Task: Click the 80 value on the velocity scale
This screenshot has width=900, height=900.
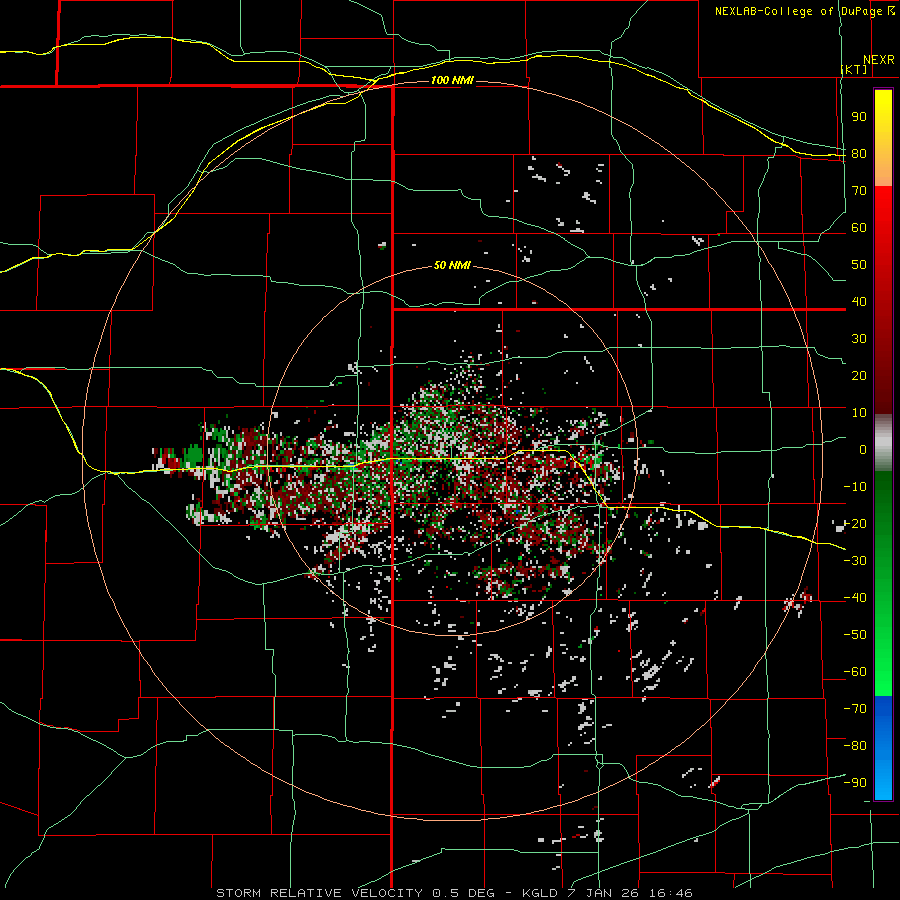Action: (859, 154)
